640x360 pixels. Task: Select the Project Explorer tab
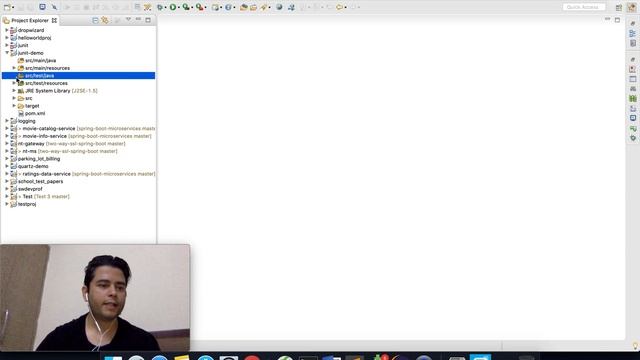30,20
